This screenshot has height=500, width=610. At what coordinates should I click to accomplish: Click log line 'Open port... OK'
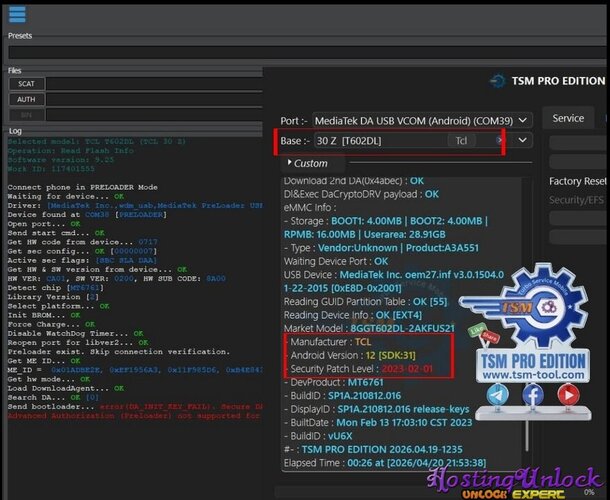pos(44,224)
